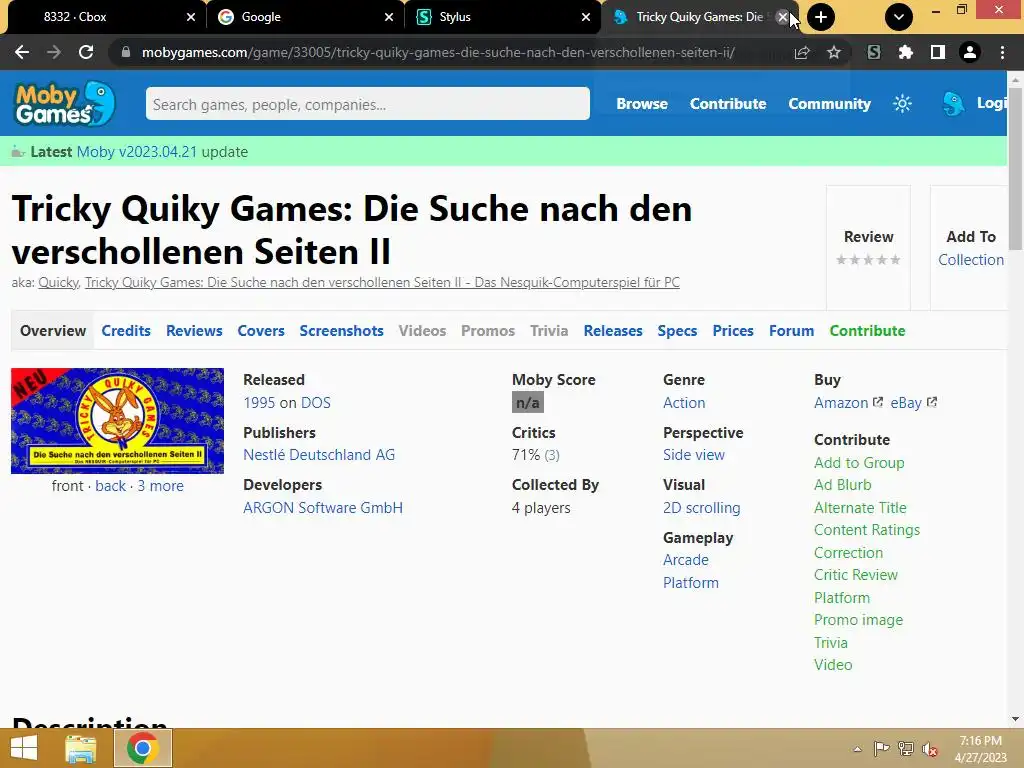Open the Windows Start button

coord(24,748)
